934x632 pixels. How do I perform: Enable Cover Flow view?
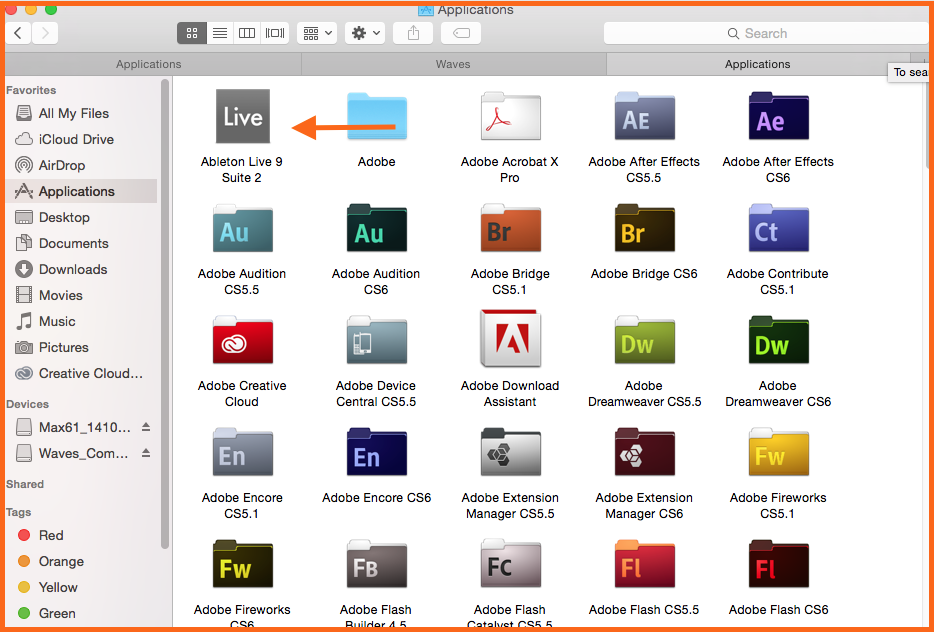274,33
